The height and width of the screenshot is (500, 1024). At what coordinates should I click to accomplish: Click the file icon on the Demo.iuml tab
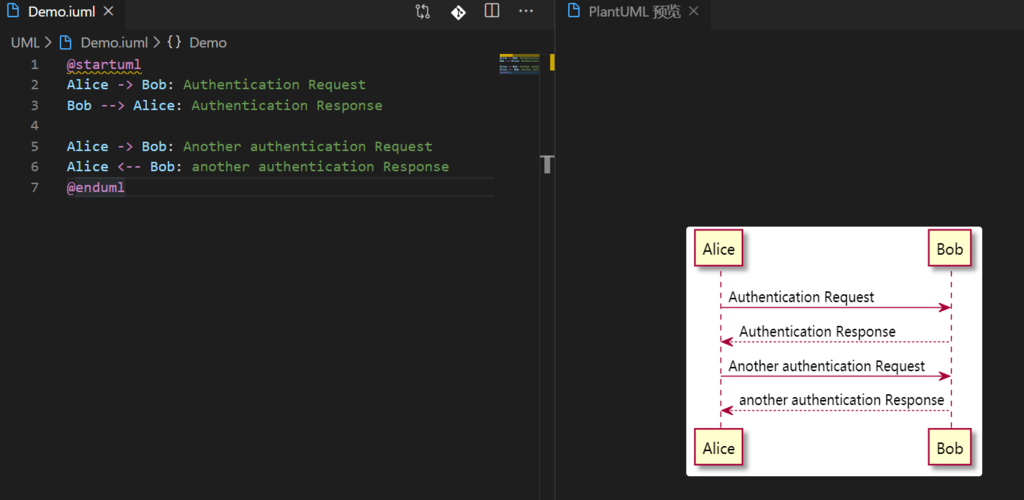pyautogui.click(x=13, y=11)
